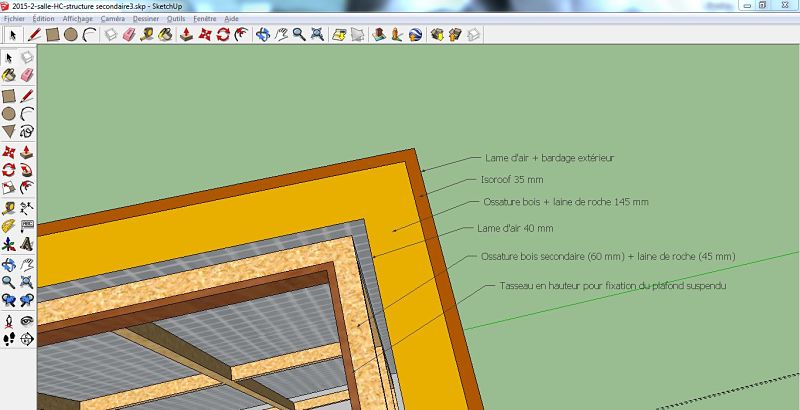Choose Zoom Extents in the top toolbar

tap(317, 34)
